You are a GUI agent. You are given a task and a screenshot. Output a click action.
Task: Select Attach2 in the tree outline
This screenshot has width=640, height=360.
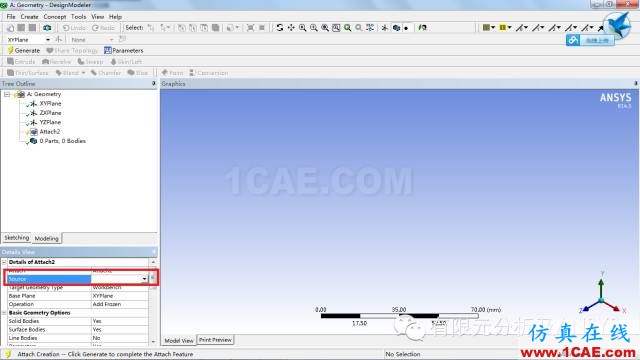[x=49, y=131]
